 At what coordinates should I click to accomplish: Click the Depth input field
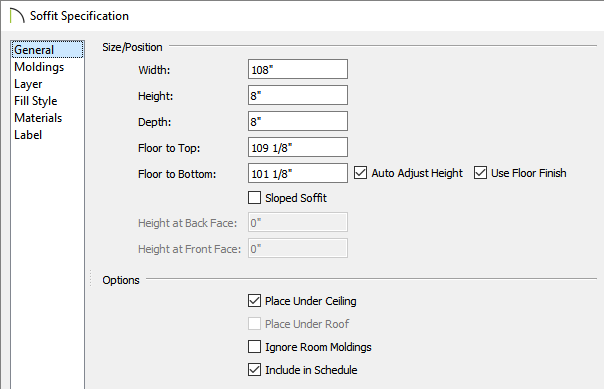pyautogui.click(x=298, y=121)
